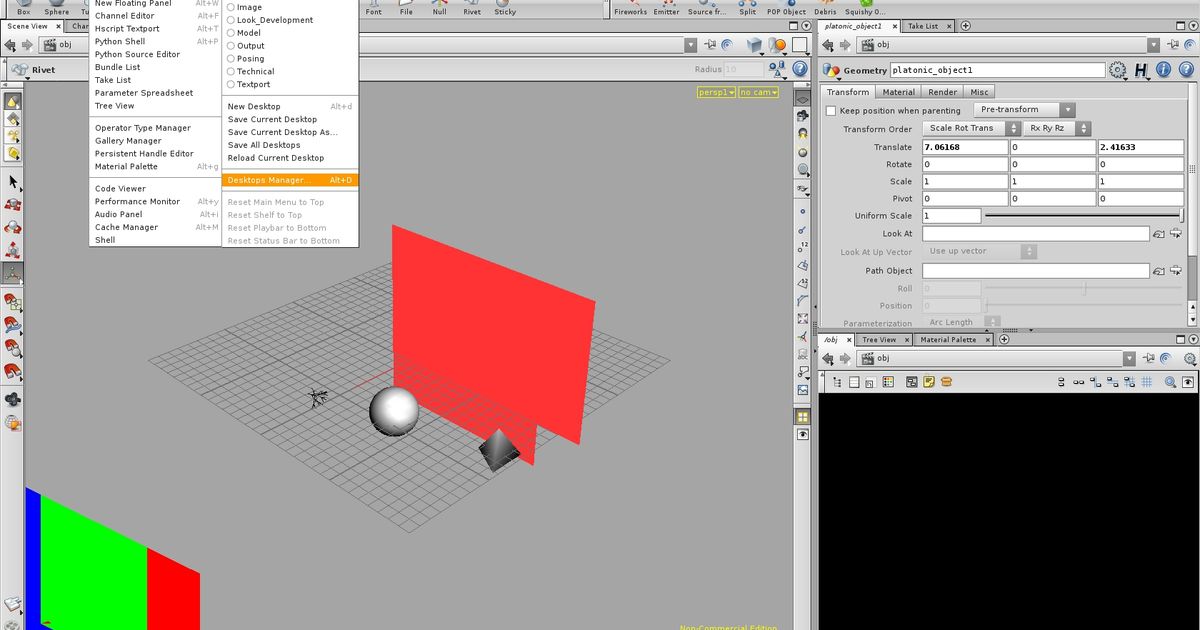Select the Posing desktop radio button
1200x630 pixels.
(231, 59)
